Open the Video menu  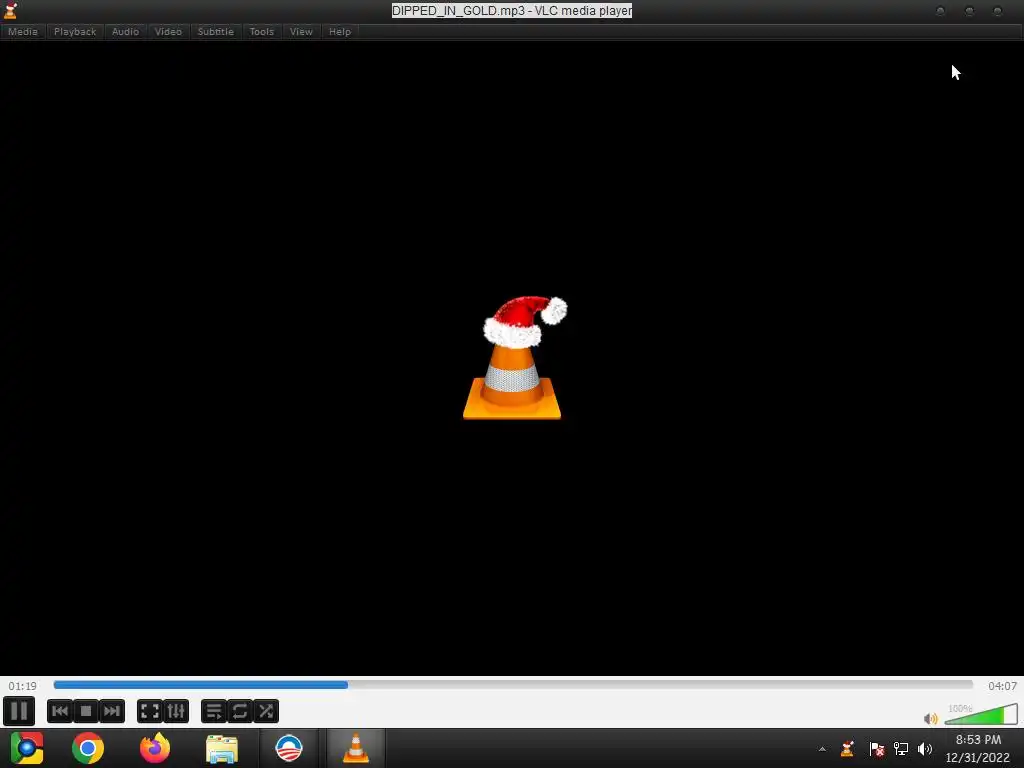click(x=168, y=31)
